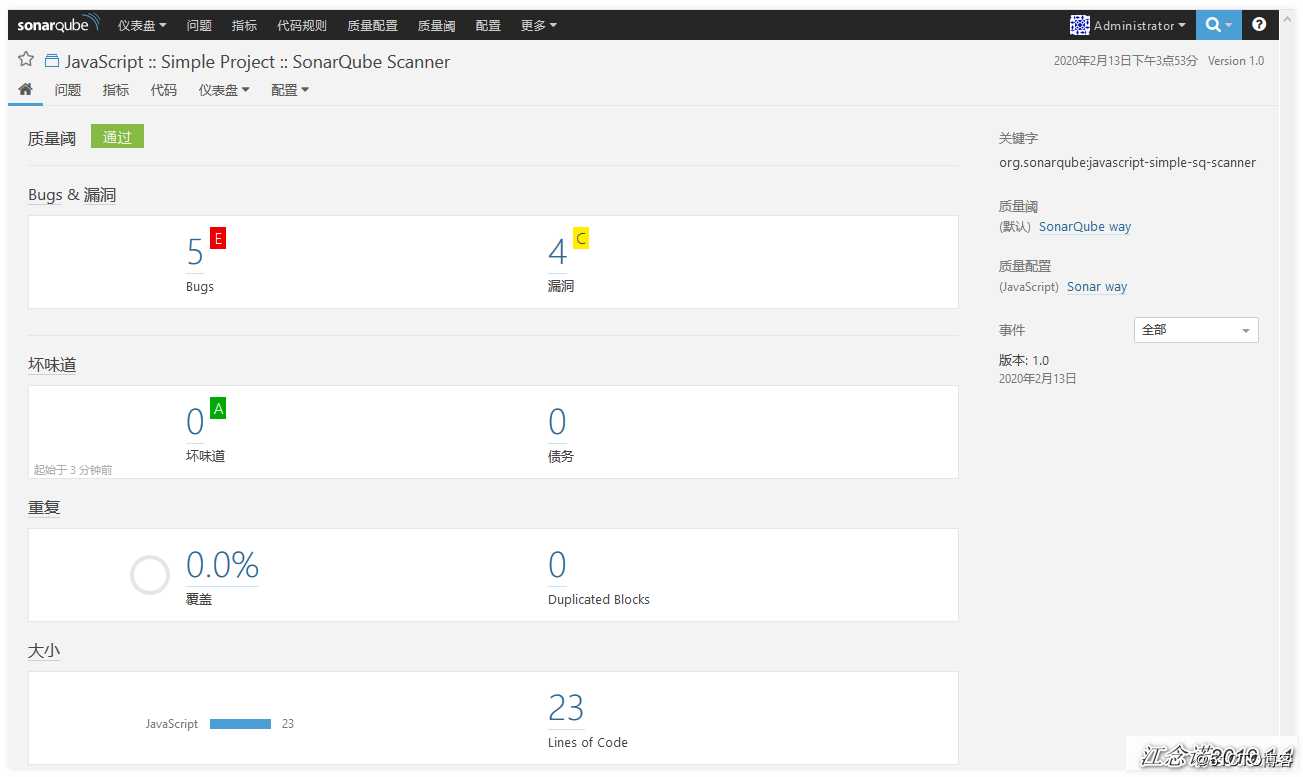Screen dimensions: 1303x777
Task: Switch to the project 代码 tab
Action: [x=164, y=90]
